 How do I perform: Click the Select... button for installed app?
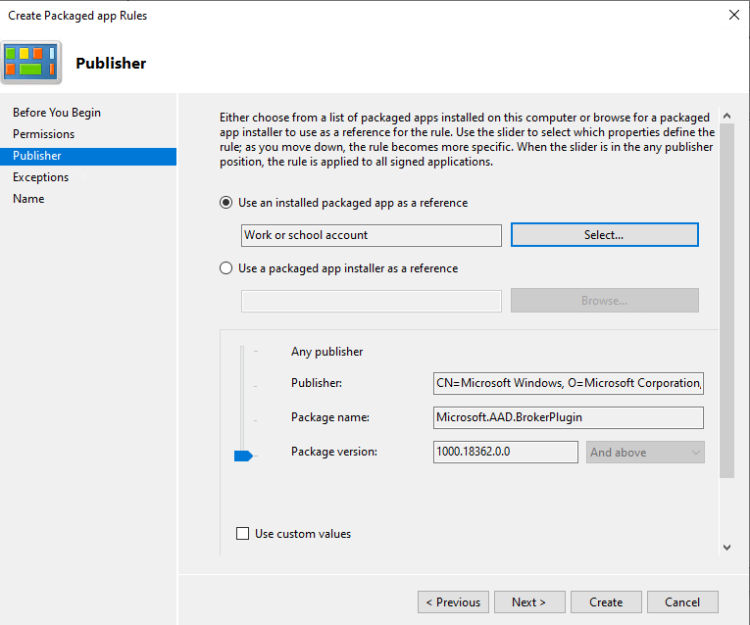coord(604,235)
